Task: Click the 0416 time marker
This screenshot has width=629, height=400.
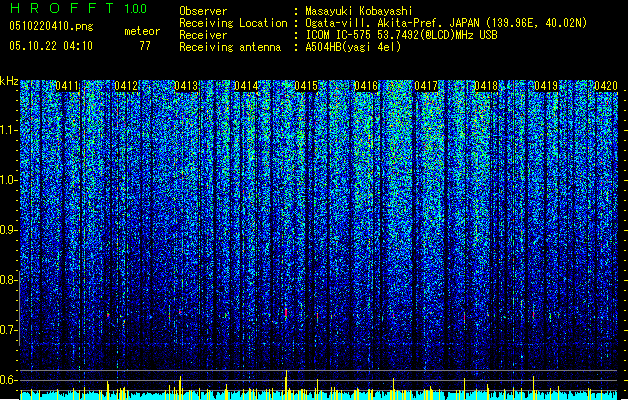Action: [366, 86]
